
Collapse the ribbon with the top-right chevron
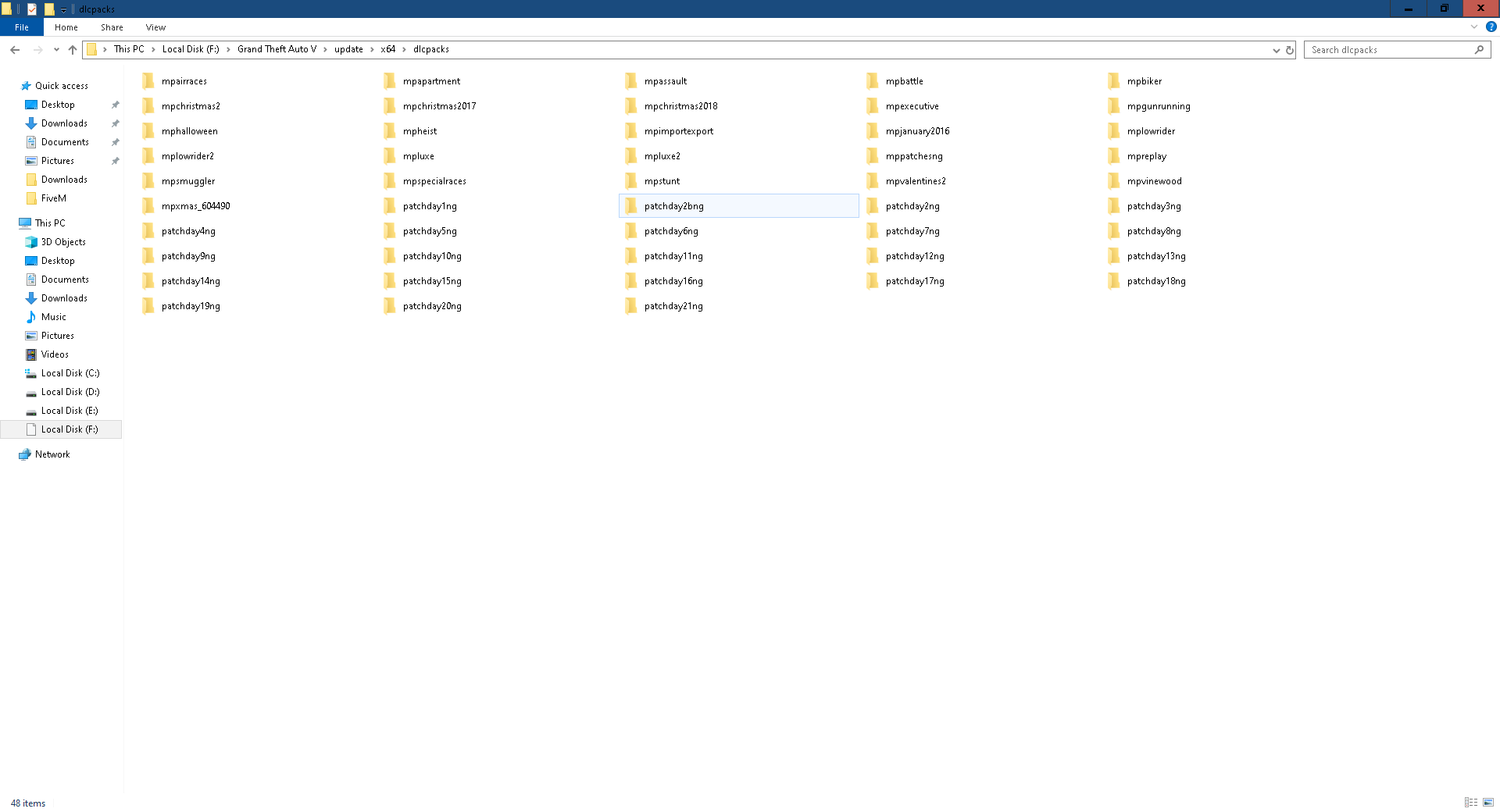[x=1473, y=26]
